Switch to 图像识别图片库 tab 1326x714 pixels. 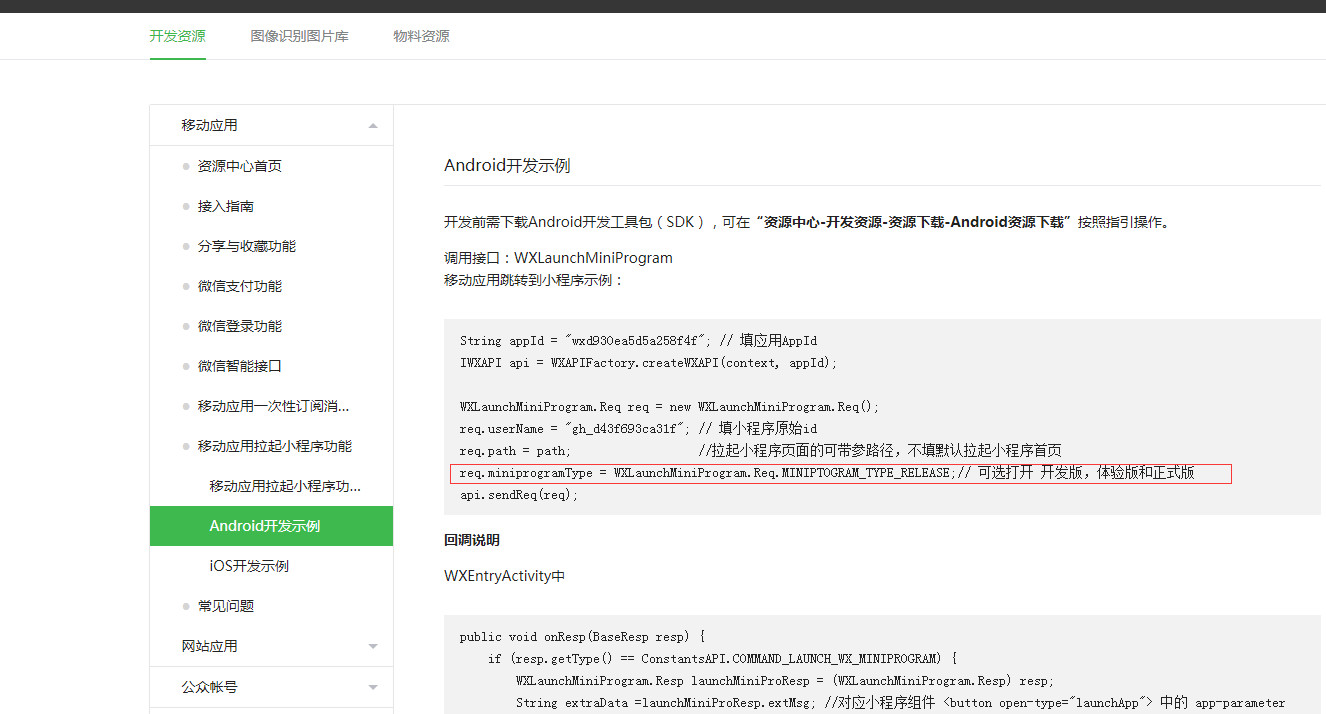300,36
